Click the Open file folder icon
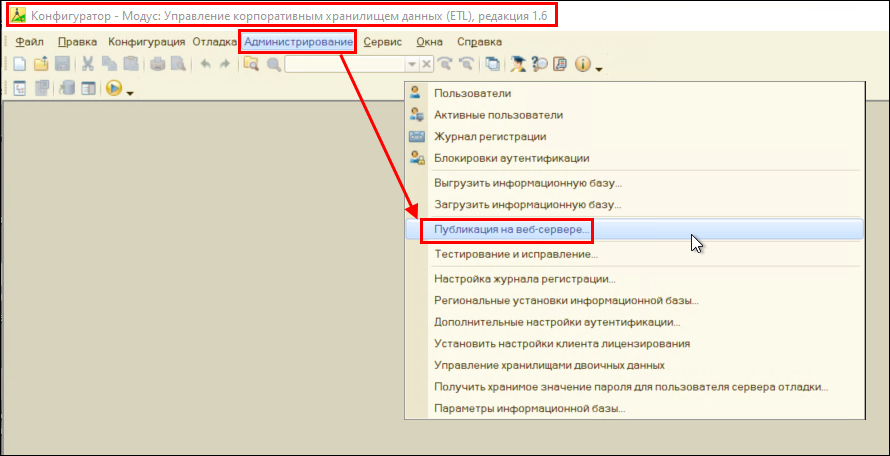 coord(41,64)
